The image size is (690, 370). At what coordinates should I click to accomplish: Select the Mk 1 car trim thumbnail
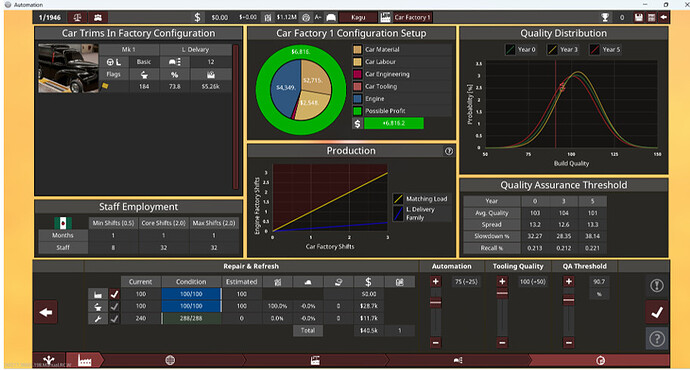68,68
